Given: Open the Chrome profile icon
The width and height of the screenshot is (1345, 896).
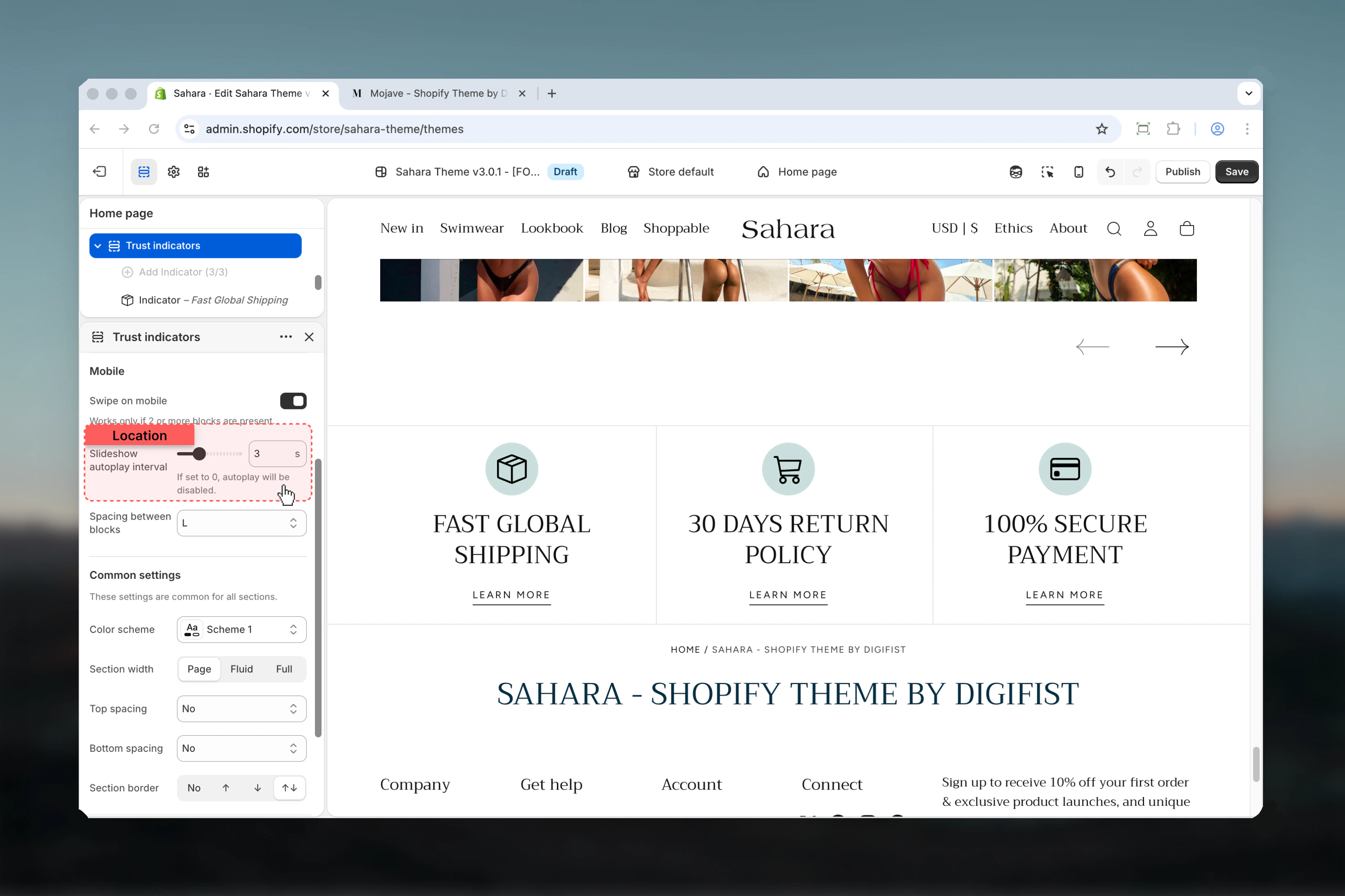Looking at the screenshot, I should [x=1217, y=129].
